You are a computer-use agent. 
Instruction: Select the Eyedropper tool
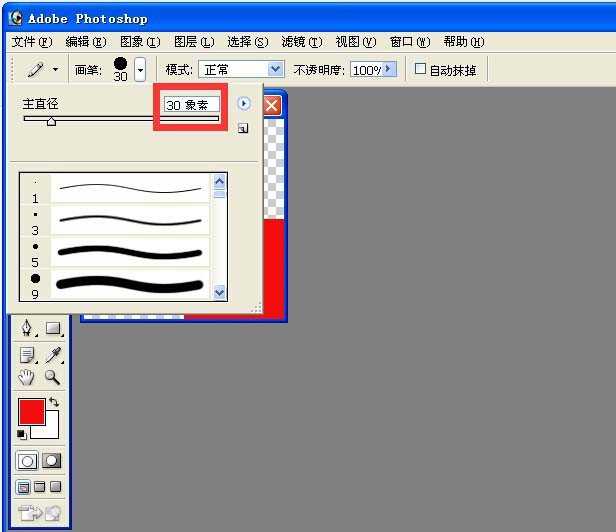click(x=53, y=354)
